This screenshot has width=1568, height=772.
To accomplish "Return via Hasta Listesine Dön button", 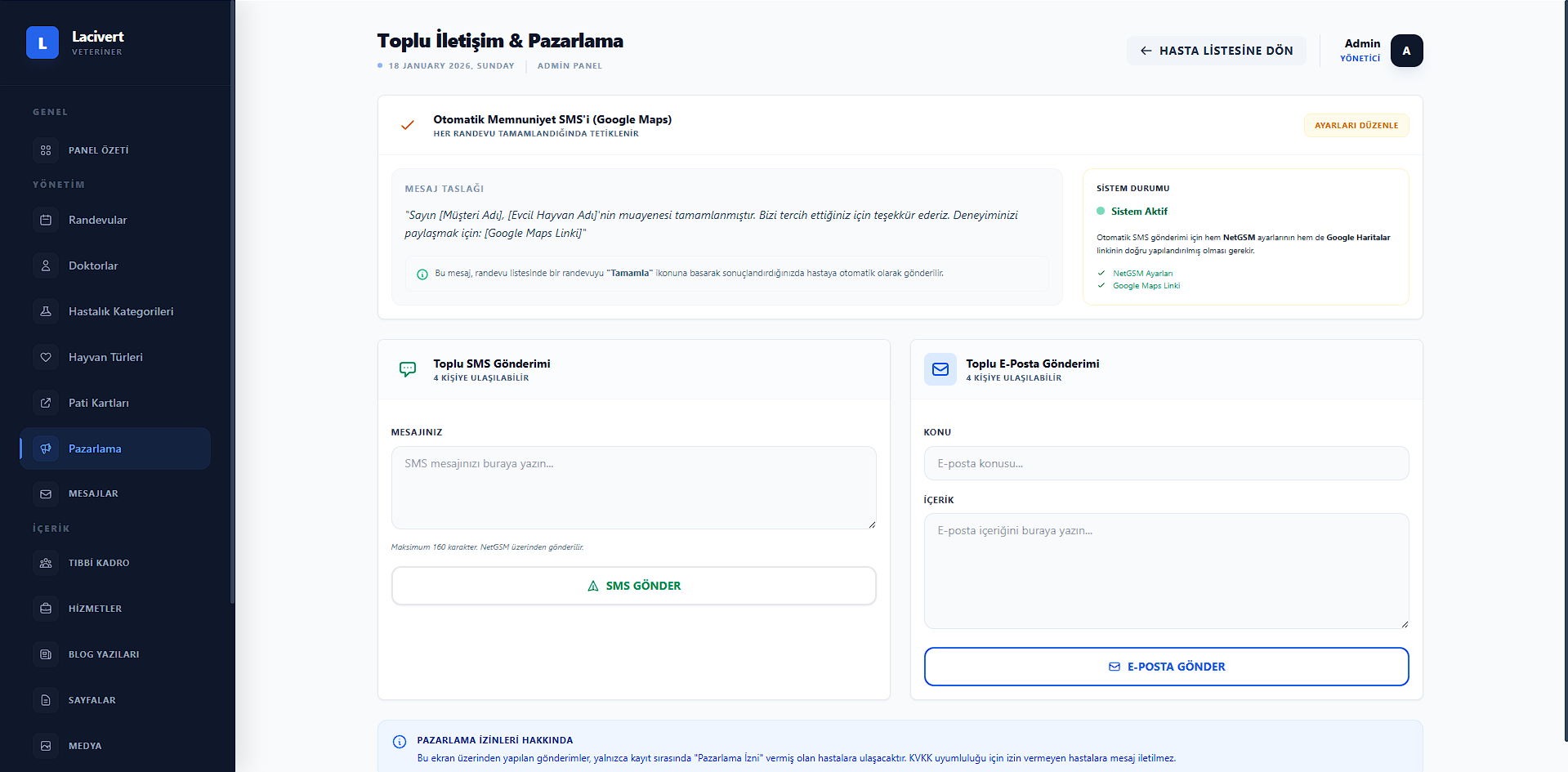I will point(1216,51).
